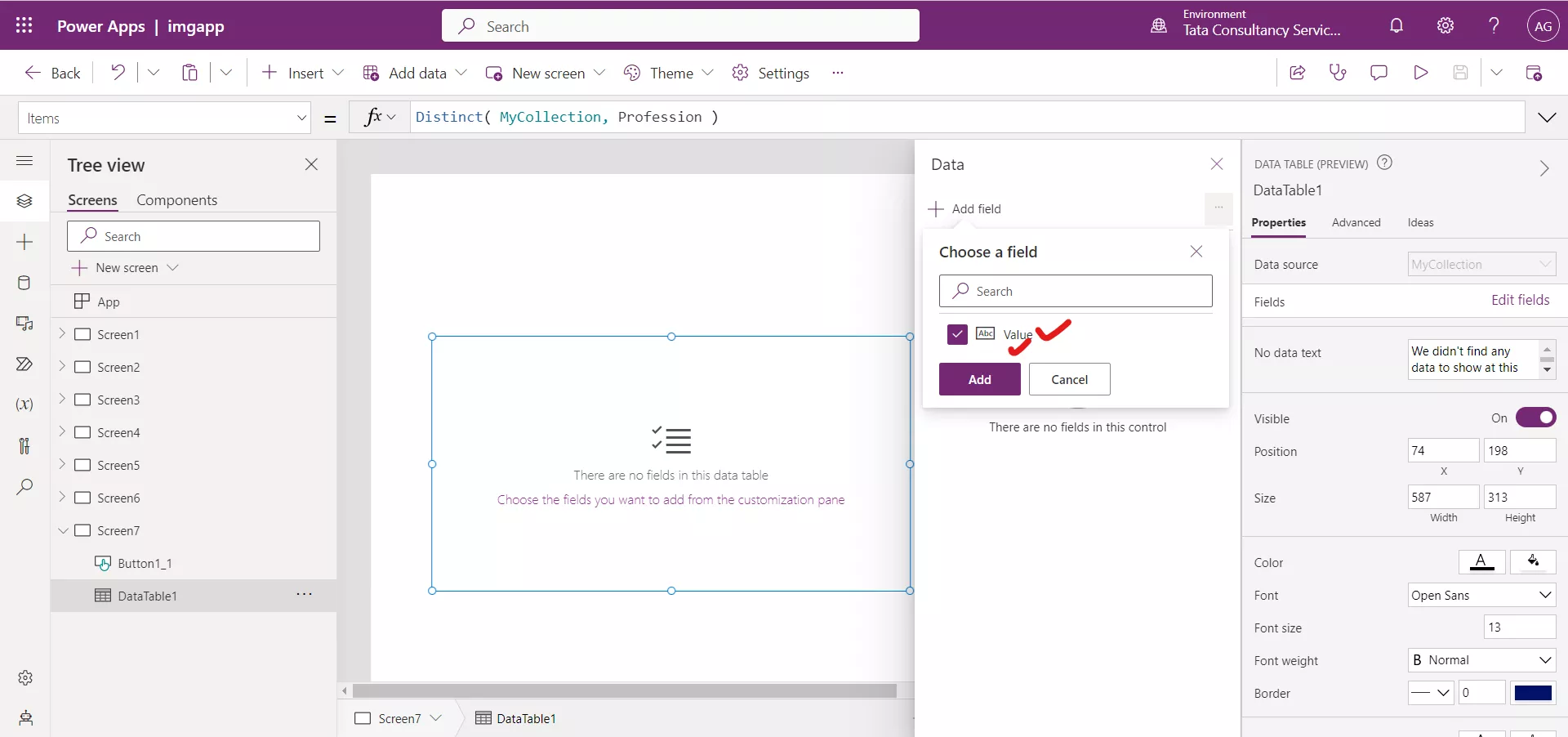Open the Search panel on left rail
Viewport: 1568px width, 737px height.
(x=24, y=487)
